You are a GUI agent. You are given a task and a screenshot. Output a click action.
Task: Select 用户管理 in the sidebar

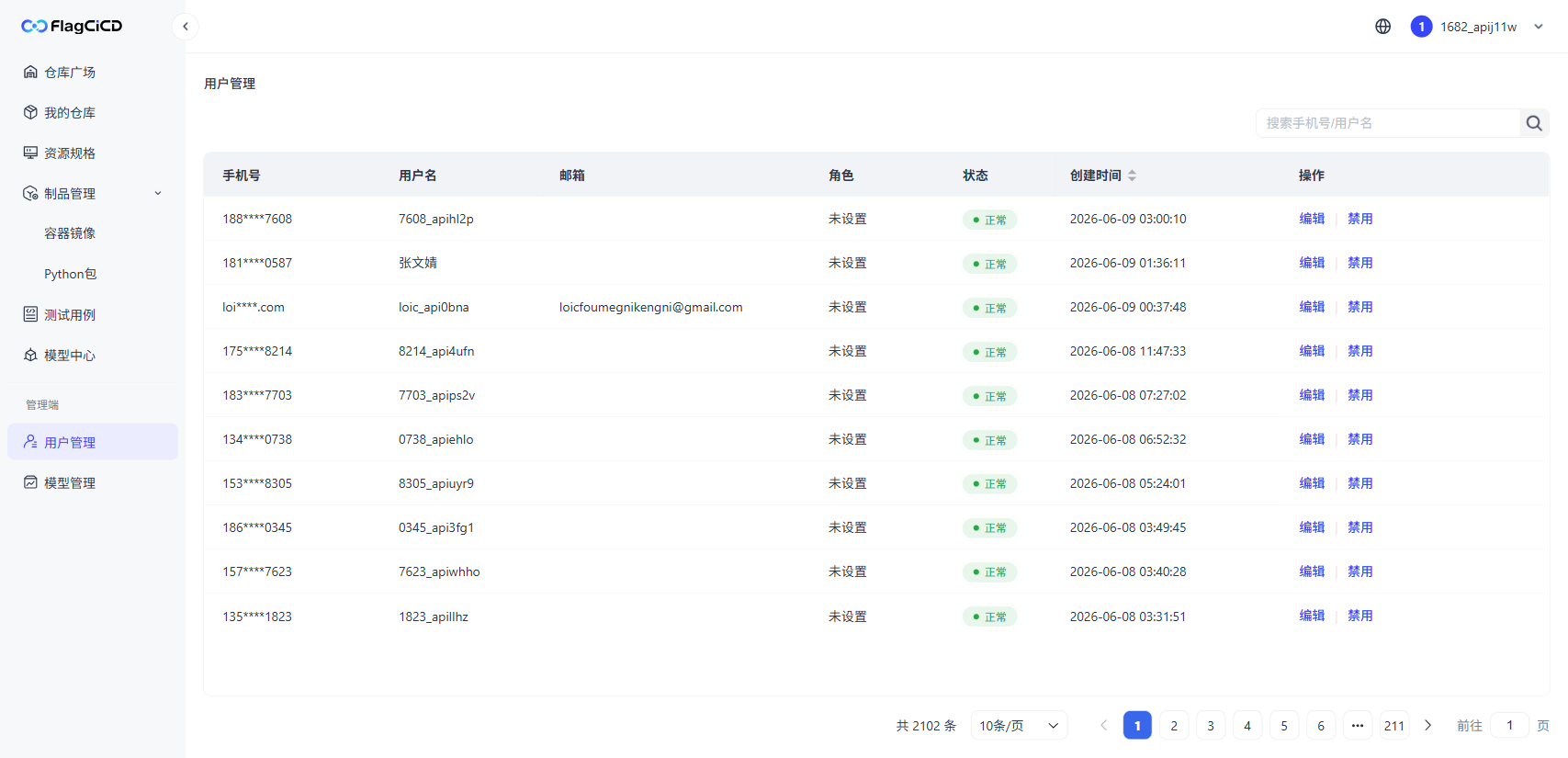[93, 442]
